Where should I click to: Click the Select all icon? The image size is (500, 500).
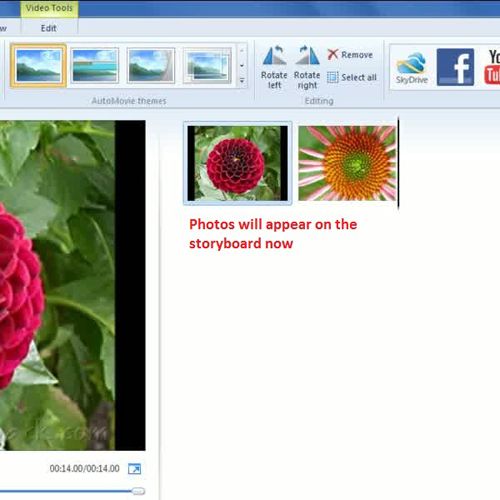(x=352, y=77)
